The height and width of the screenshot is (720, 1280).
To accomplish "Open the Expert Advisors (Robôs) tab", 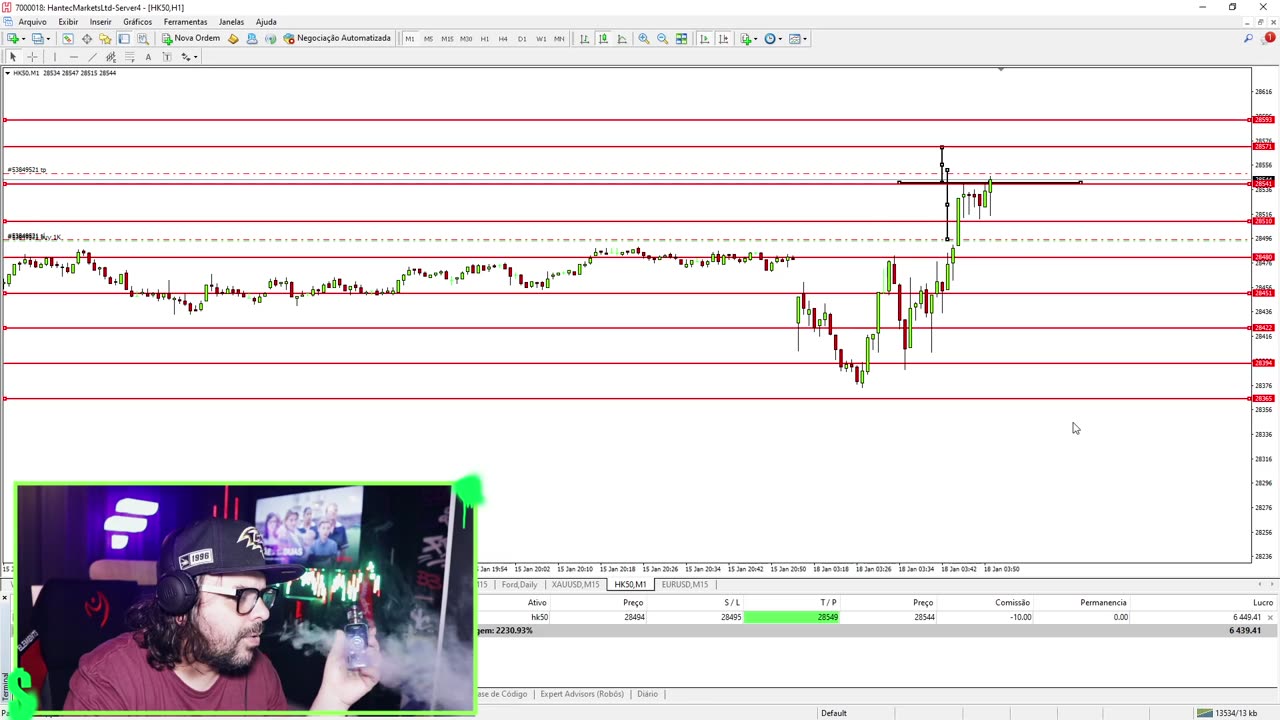I will point(581,694).
